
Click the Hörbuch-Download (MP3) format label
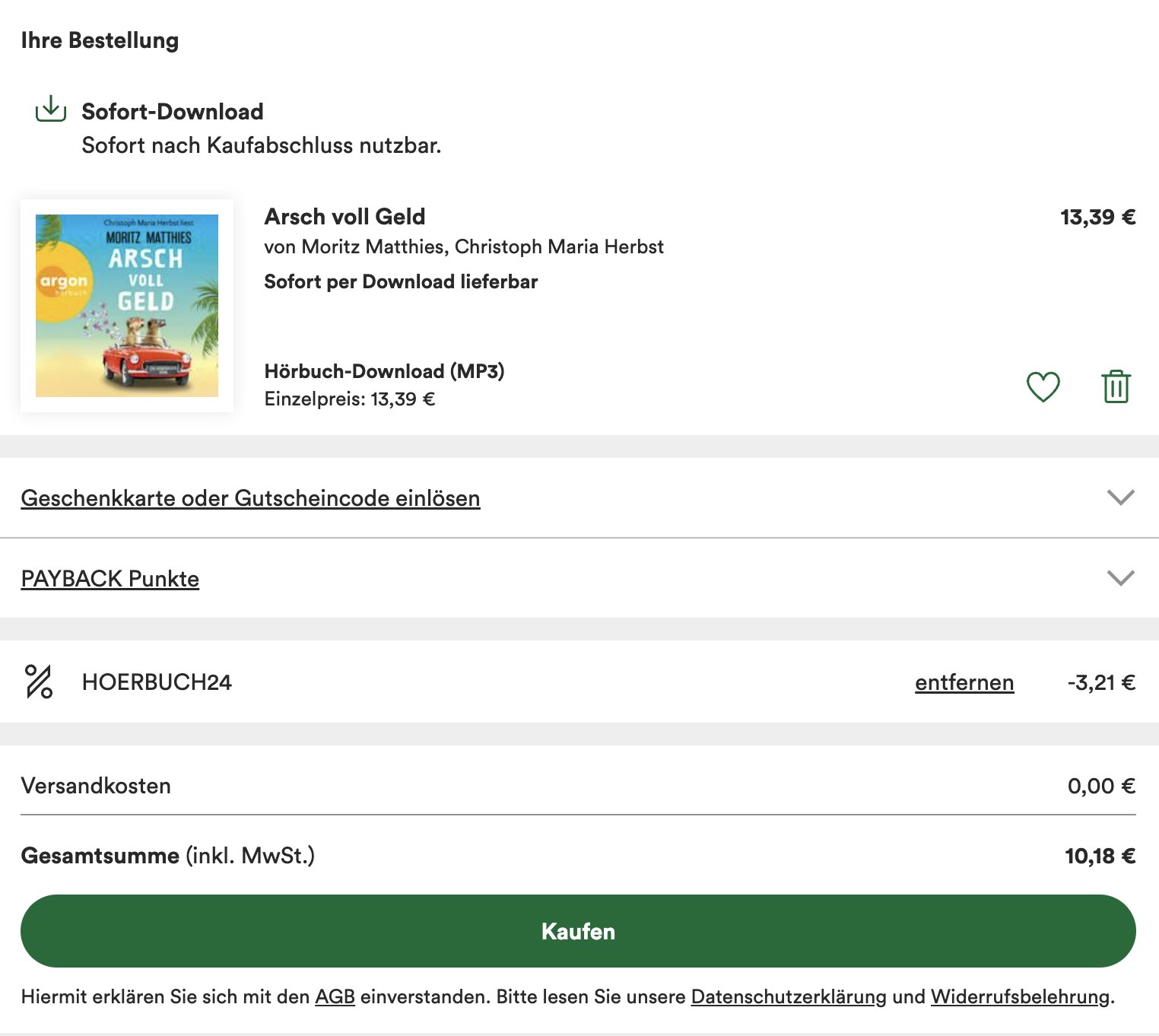(x=384, y=372)
